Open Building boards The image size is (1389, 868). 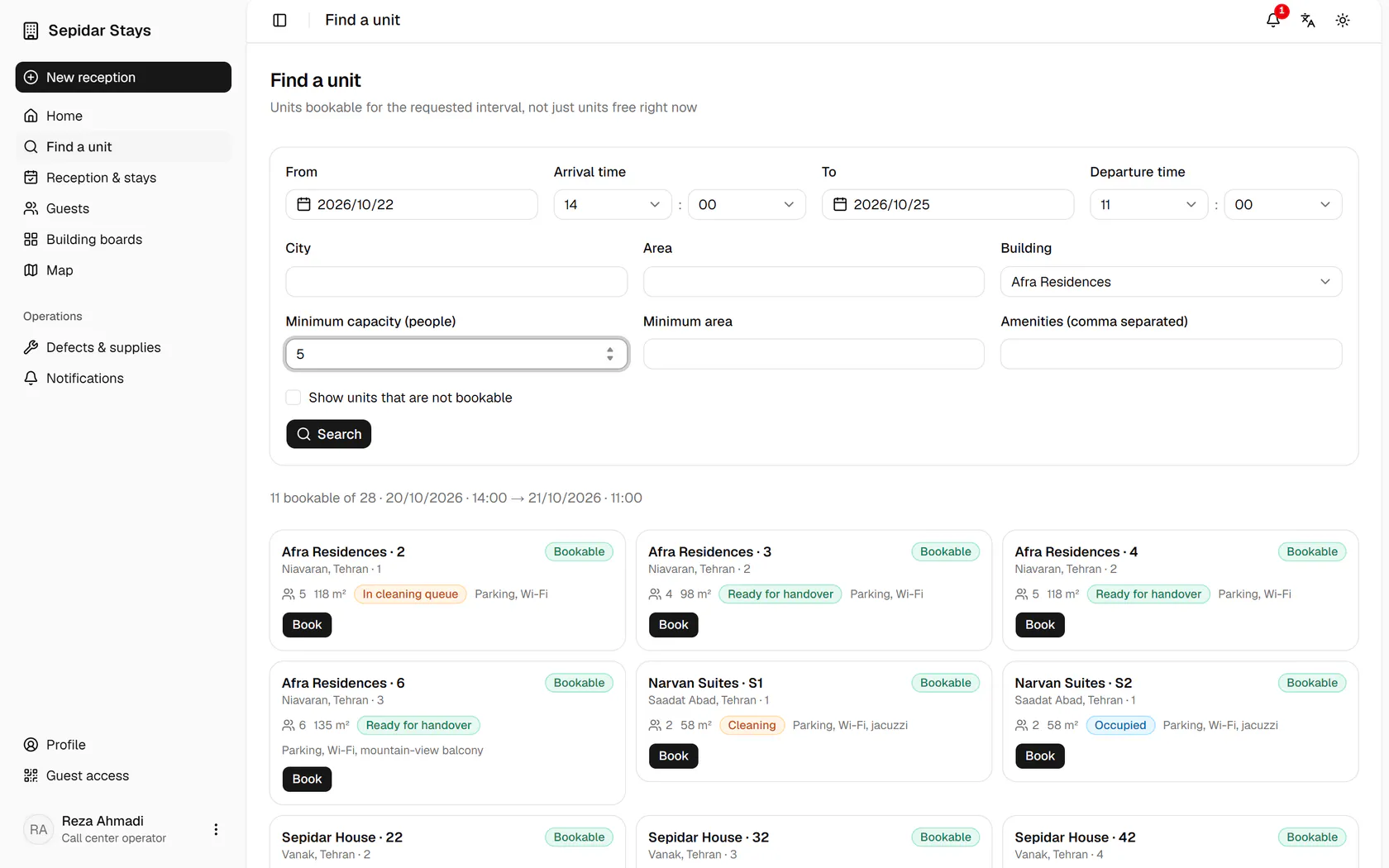(x=123, y=239)
